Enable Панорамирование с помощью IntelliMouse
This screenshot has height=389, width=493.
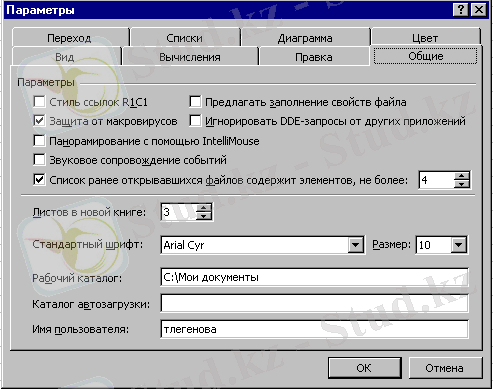coord(39,141)
